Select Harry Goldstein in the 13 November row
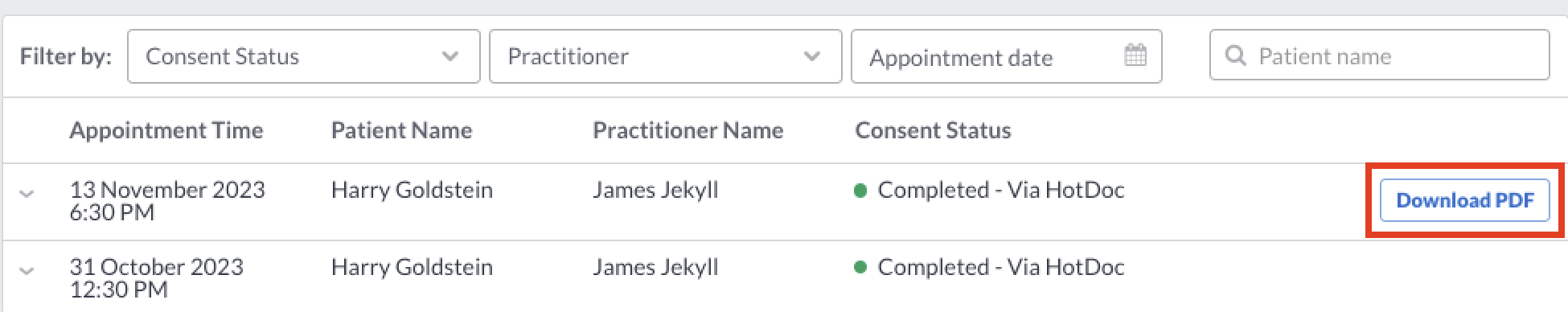 click(x=412, y=190)
